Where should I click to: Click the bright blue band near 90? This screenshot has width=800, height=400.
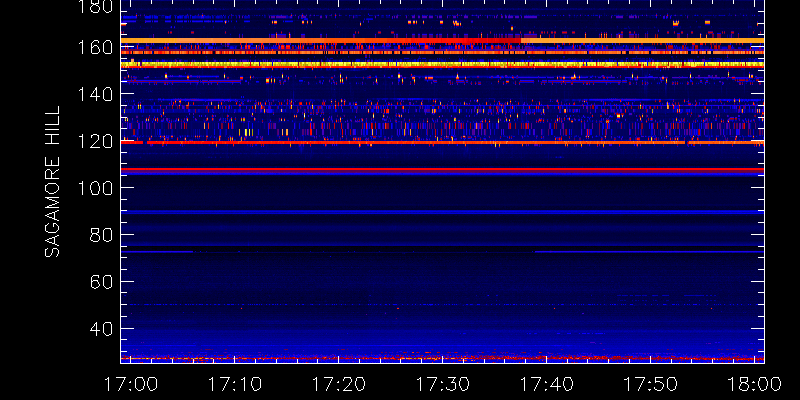(x=442, y=212)
